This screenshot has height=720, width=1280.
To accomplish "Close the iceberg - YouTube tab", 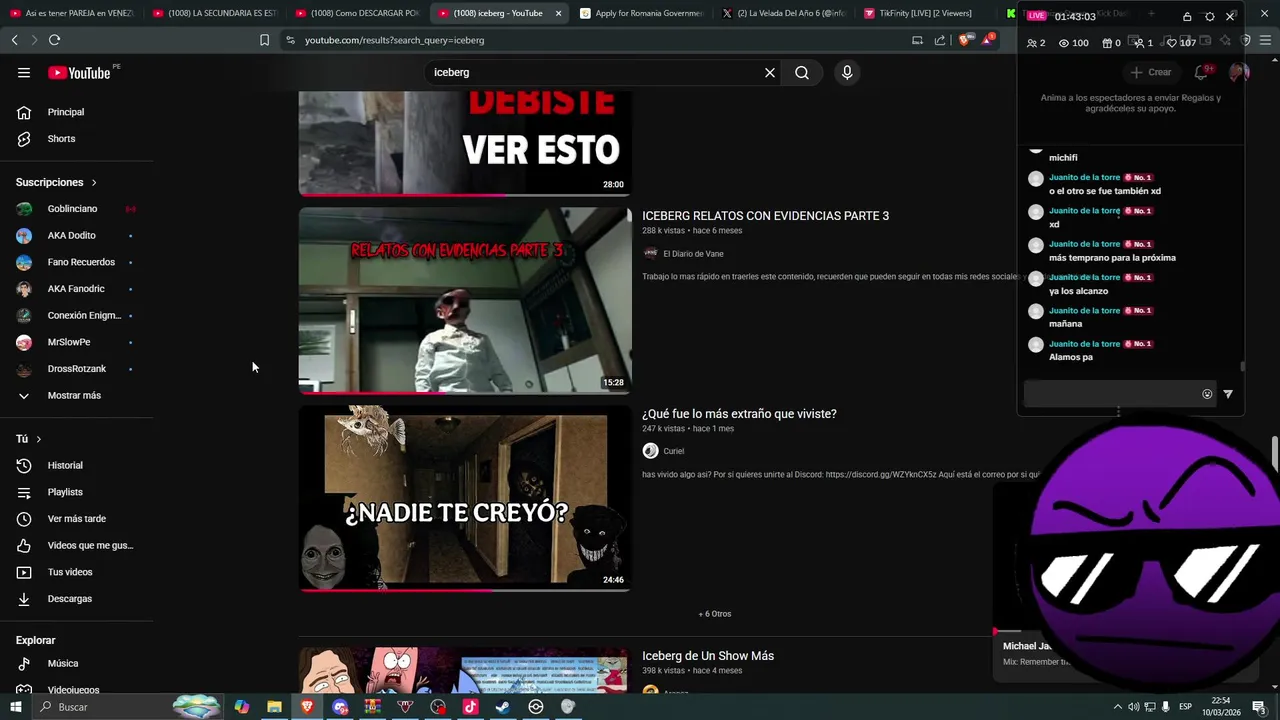I will (x=559, y=13).
